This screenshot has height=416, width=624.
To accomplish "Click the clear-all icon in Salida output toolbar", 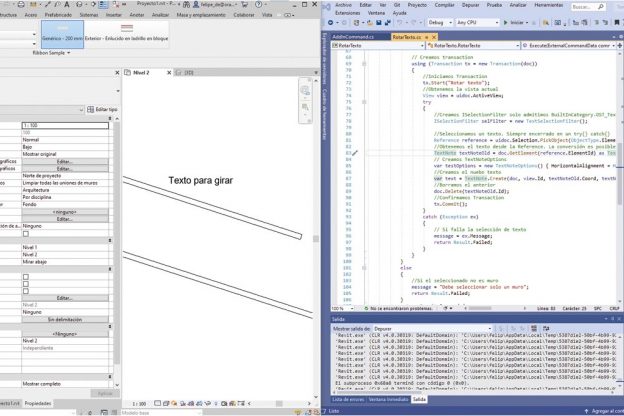I will coord(534,328).
